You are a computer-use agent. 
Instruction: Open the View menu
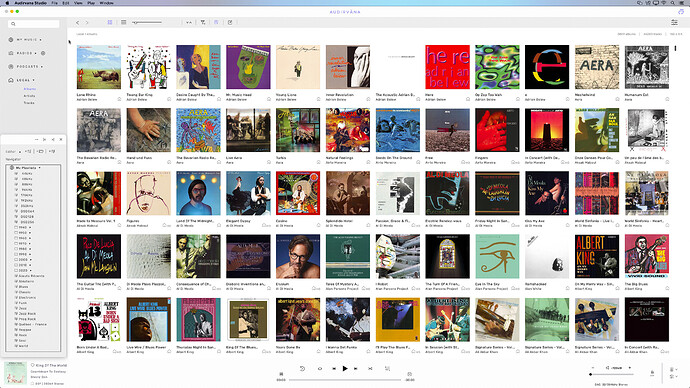point(78,3)
